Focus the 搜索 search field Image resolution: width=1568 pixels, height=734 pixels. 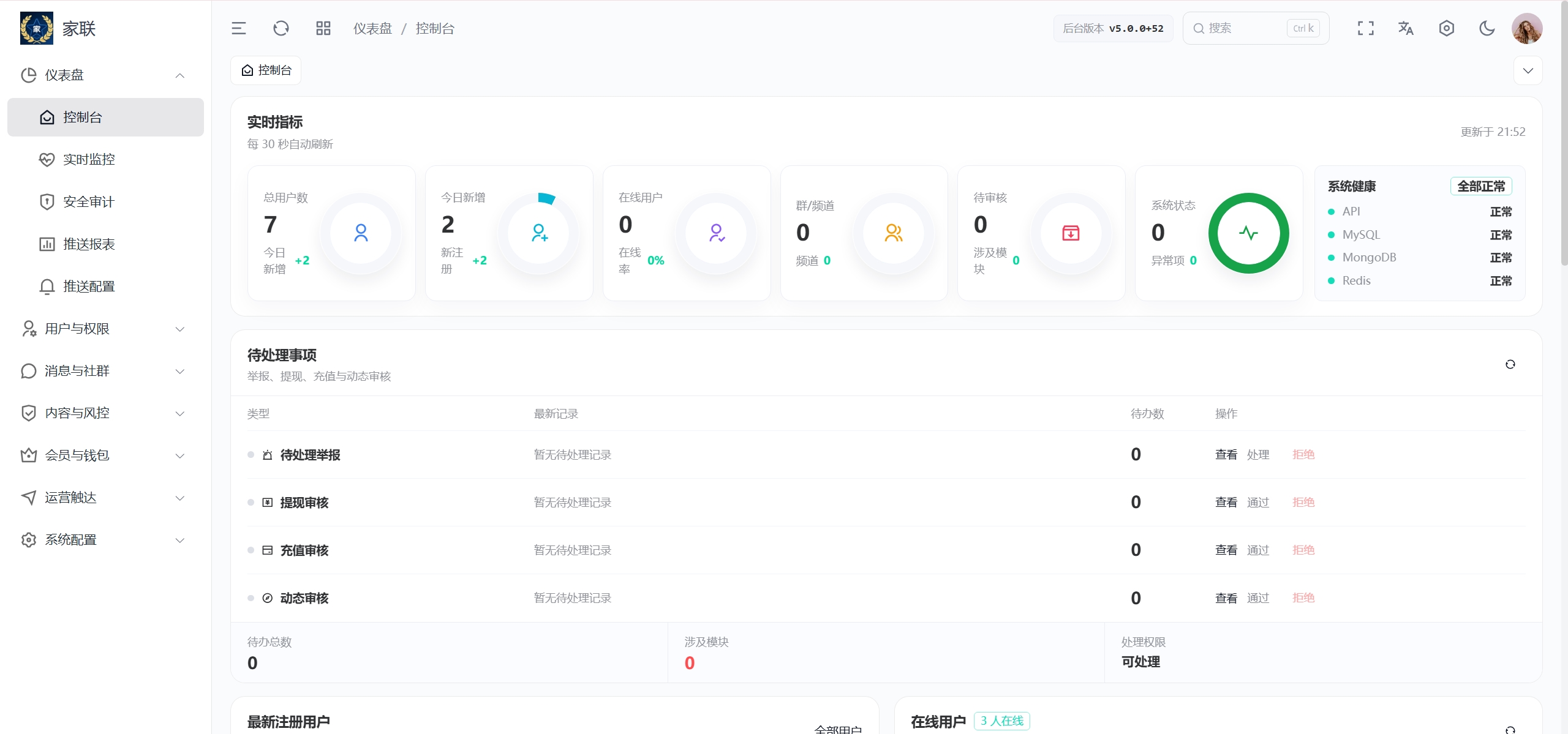[x=1256, y=28]
